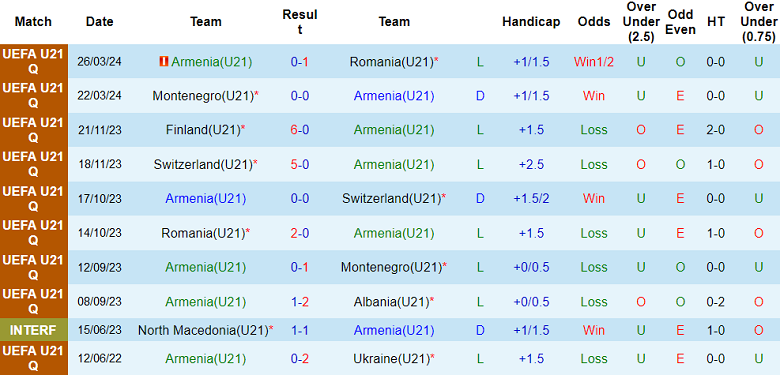This screenshot has width=780, height=375.
Task: Open Albania(U21) team link
Action: [x=391, y=302]
